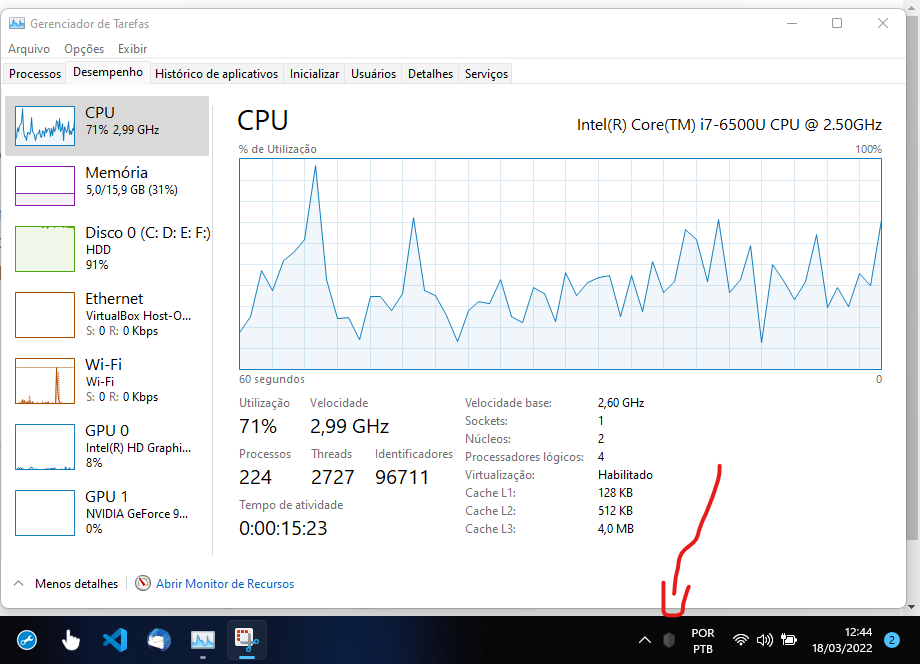
Task: Click the Processos count 224
Action: 255,477
